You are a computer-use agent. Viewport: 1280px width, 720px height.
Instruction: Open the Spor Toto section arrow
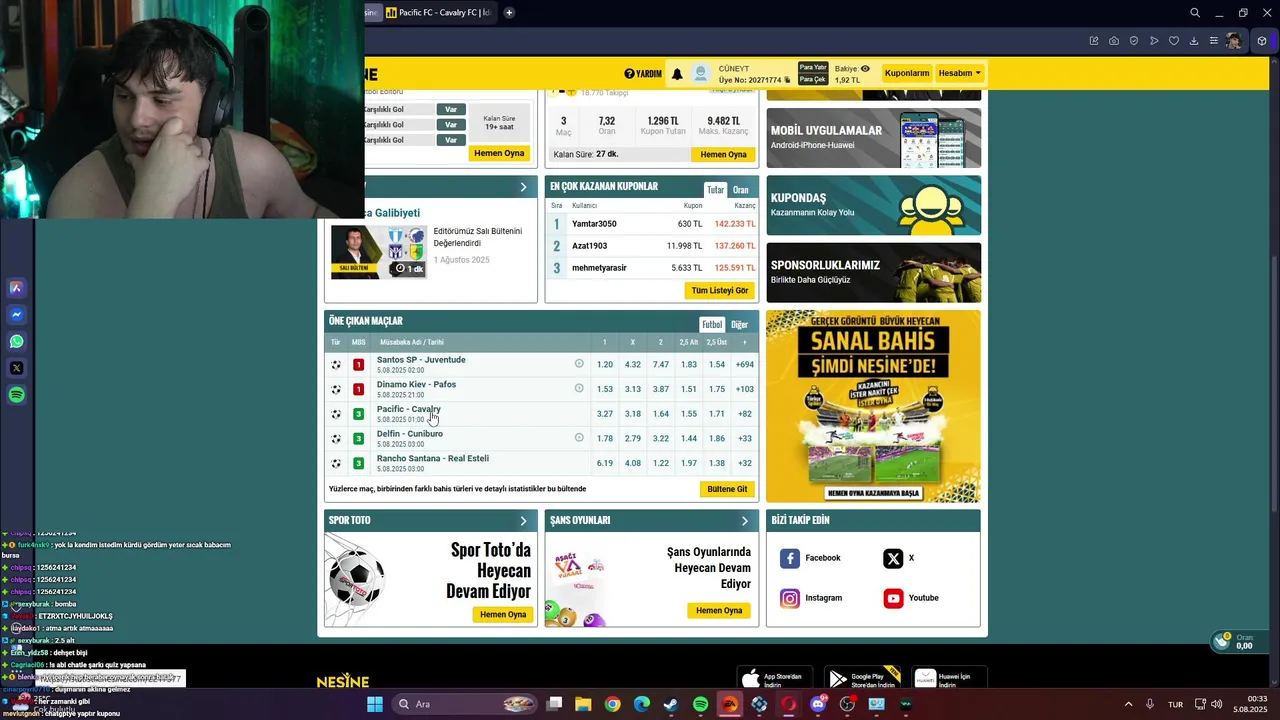(523, 521)
